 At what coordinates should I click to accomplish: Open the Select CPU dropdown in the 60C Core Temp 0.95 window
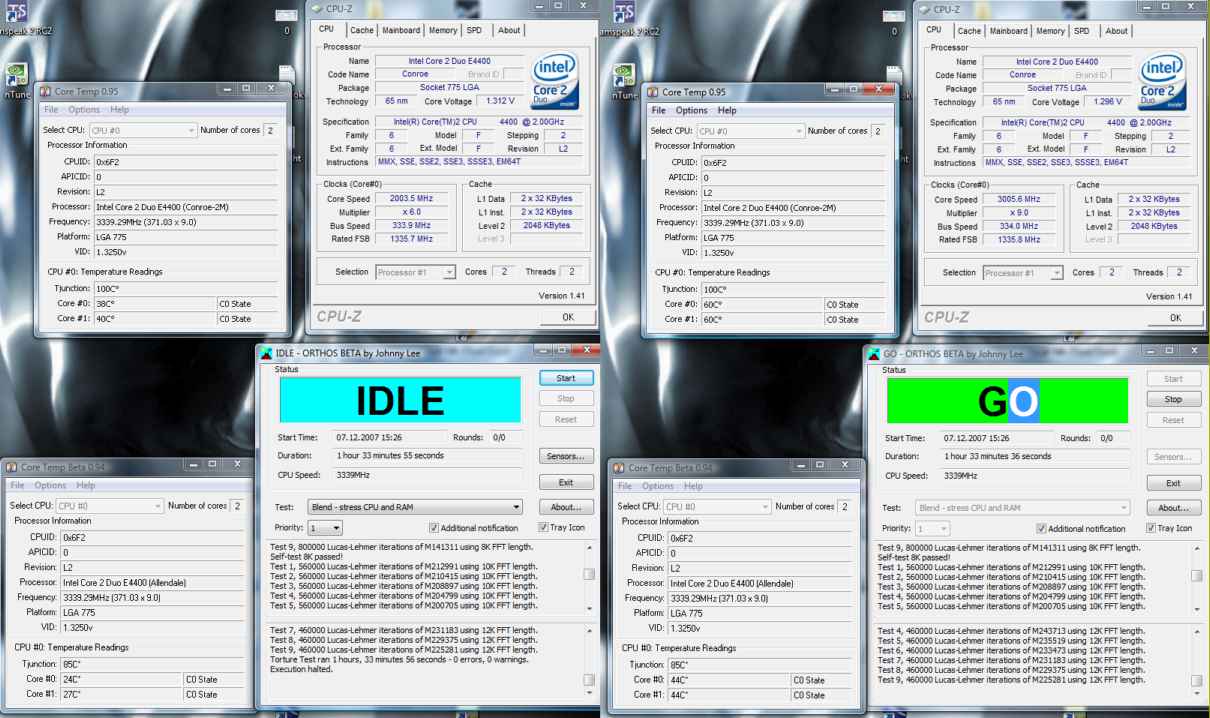(x=751, y=131)
